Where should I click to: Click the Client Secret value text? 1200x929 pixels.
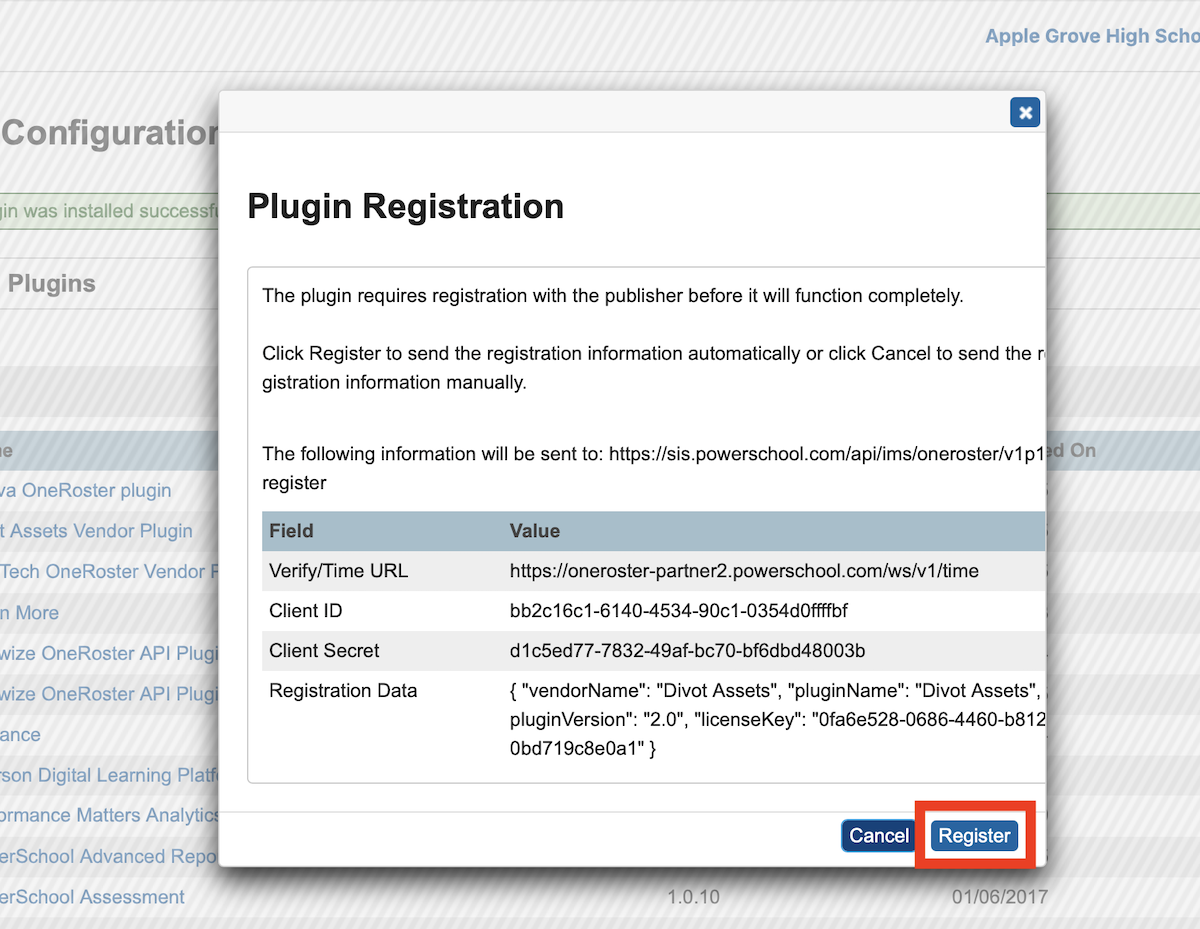click(686, 650)
